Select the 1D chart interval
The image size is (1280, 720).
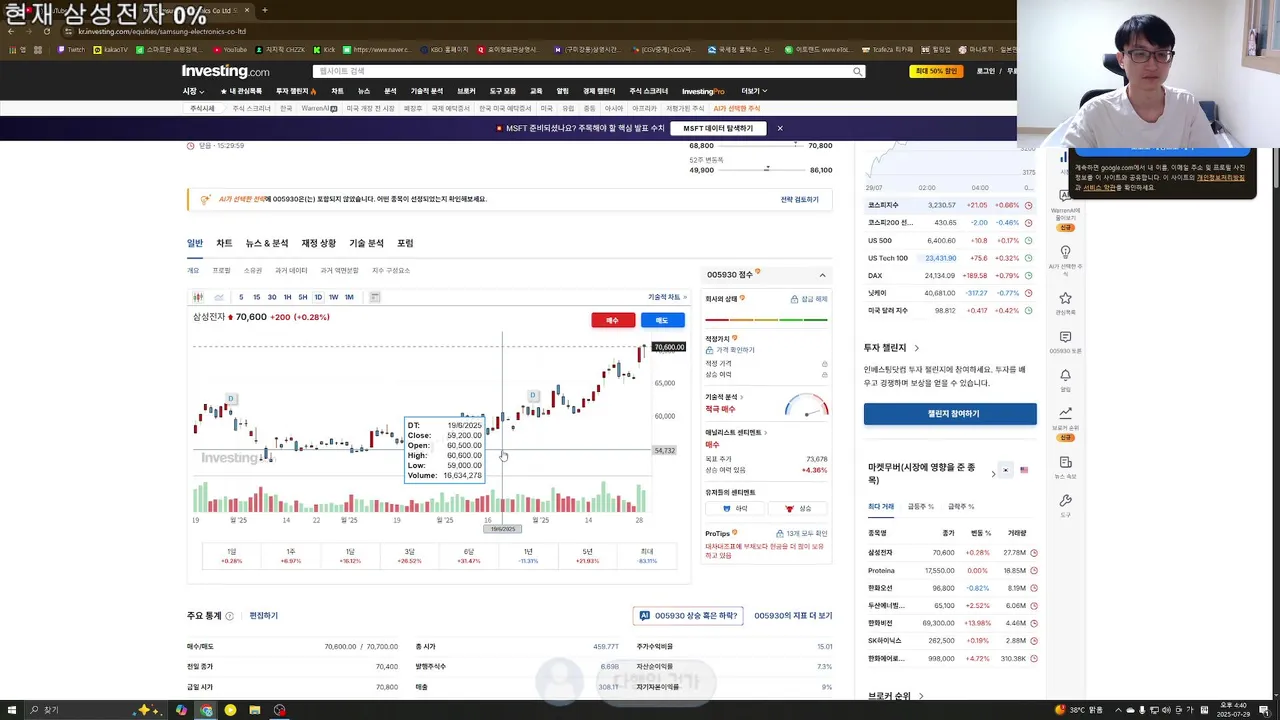coord(318,297)
